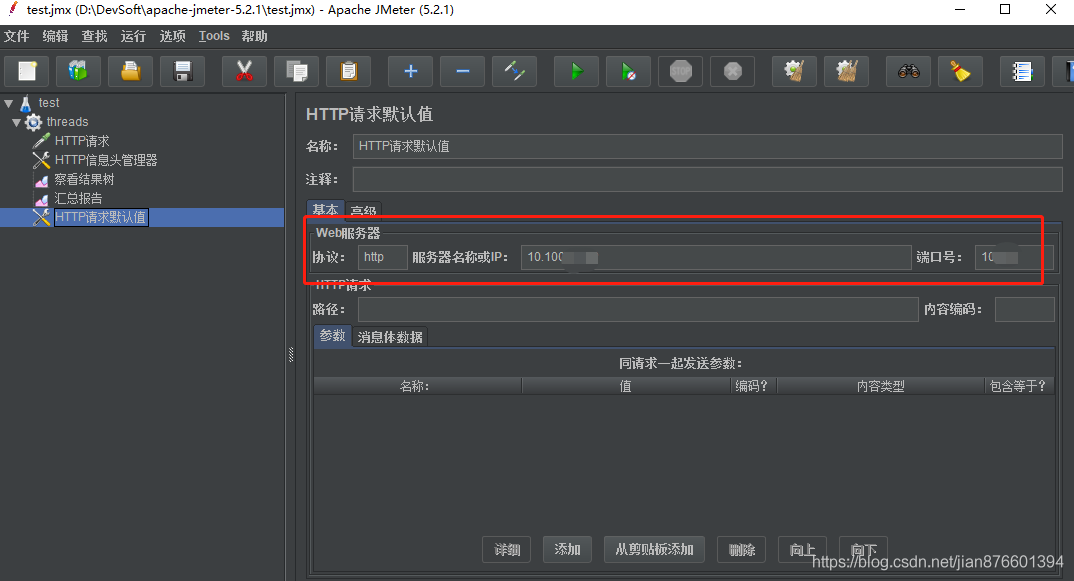Image resolution: width=1074 pixels, height=581 pixels.
Task: Stop the running test via the stop icon
Action: [x=680, y=70]
